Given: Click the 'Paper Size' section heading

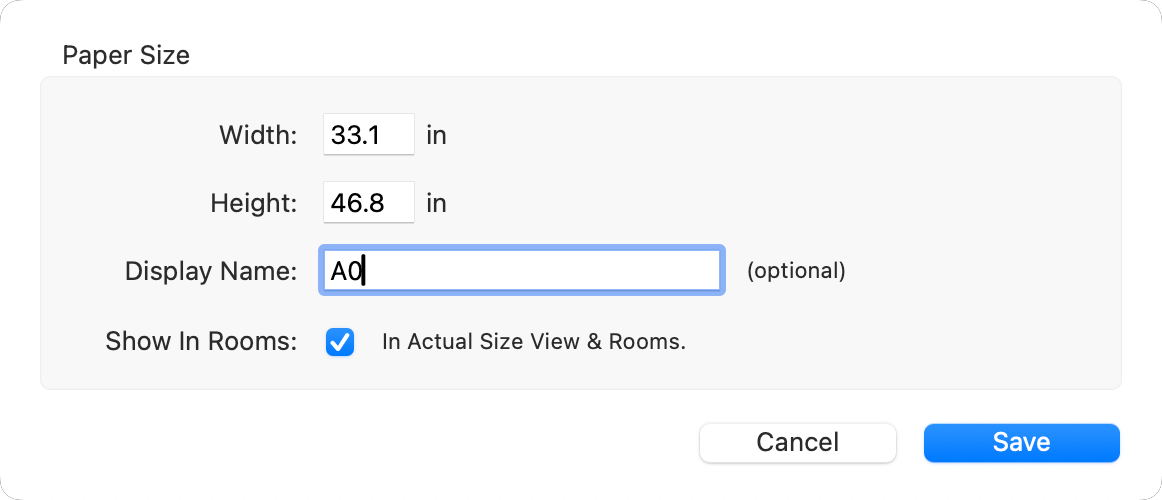Looking at the screenshot, I should (126, 55).
